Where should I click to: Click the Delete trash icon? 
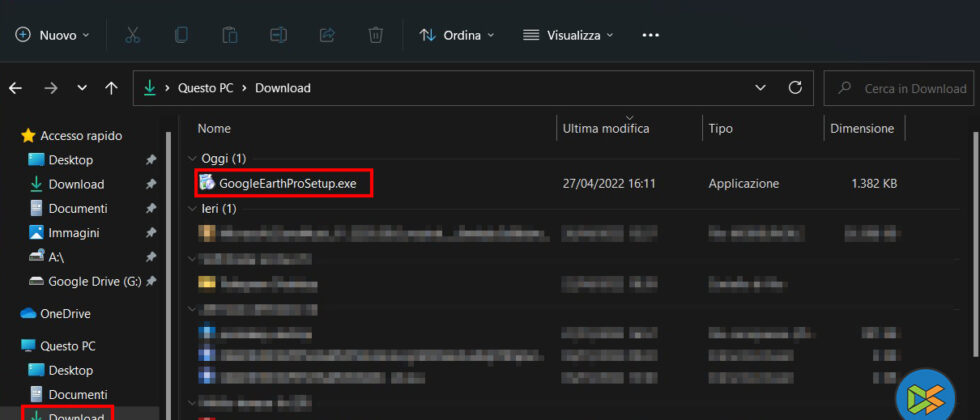pyautogui.click(x=376, y=35)
